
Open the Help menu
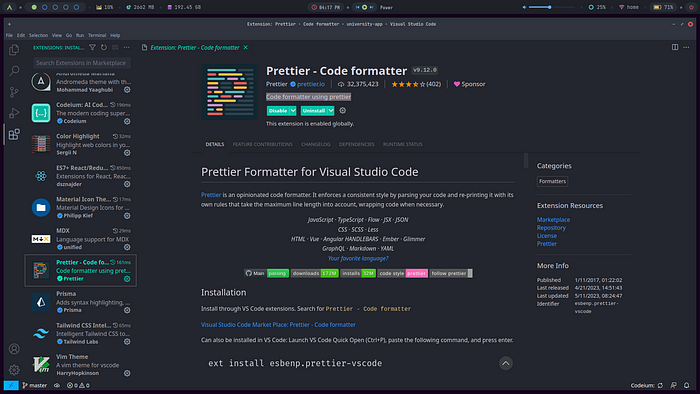pos(115,35)
